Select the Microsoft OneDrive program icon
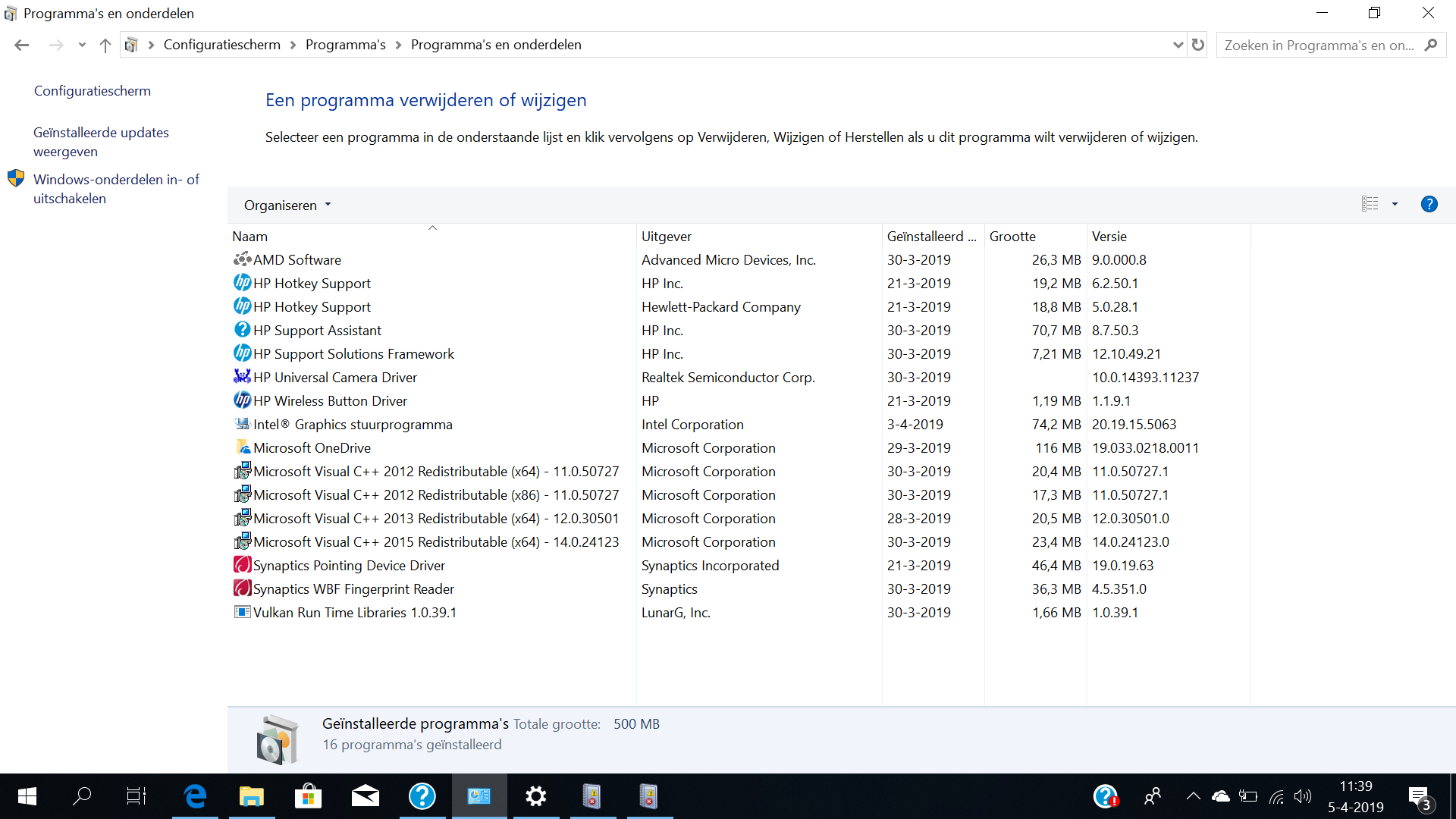Viewport: 1456px width, 819px height. coord(241,447)
